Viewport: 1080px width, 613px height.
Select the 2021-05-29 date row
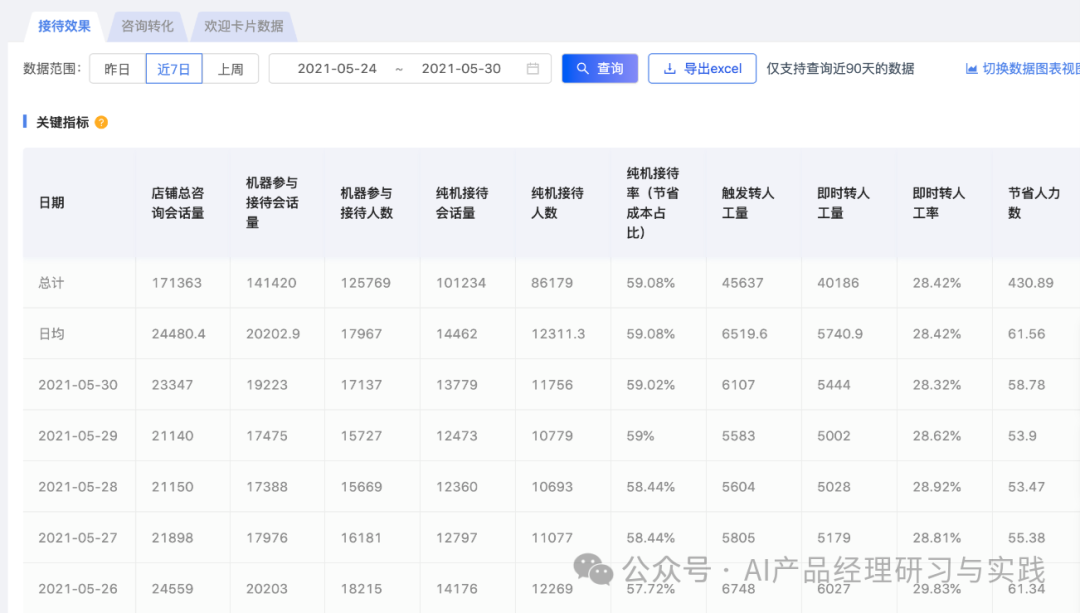click(x=78, y=436)
